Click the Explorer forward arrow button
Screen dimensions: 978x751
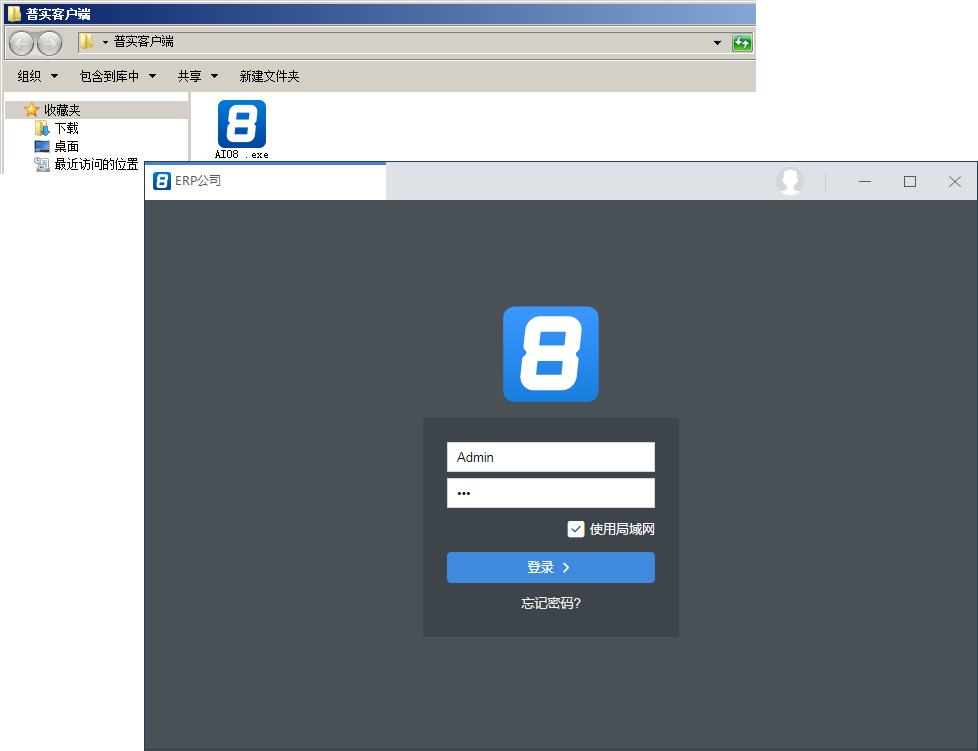tap(49, 43)
